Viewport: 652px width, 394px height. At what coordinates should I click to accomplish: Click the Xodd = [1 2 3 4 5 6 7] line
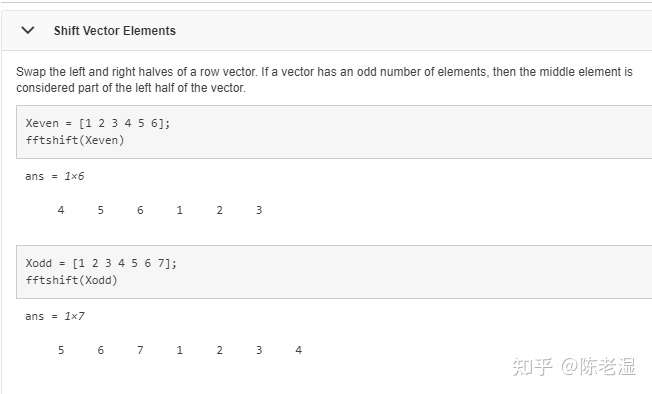click(x=101, y=263)
